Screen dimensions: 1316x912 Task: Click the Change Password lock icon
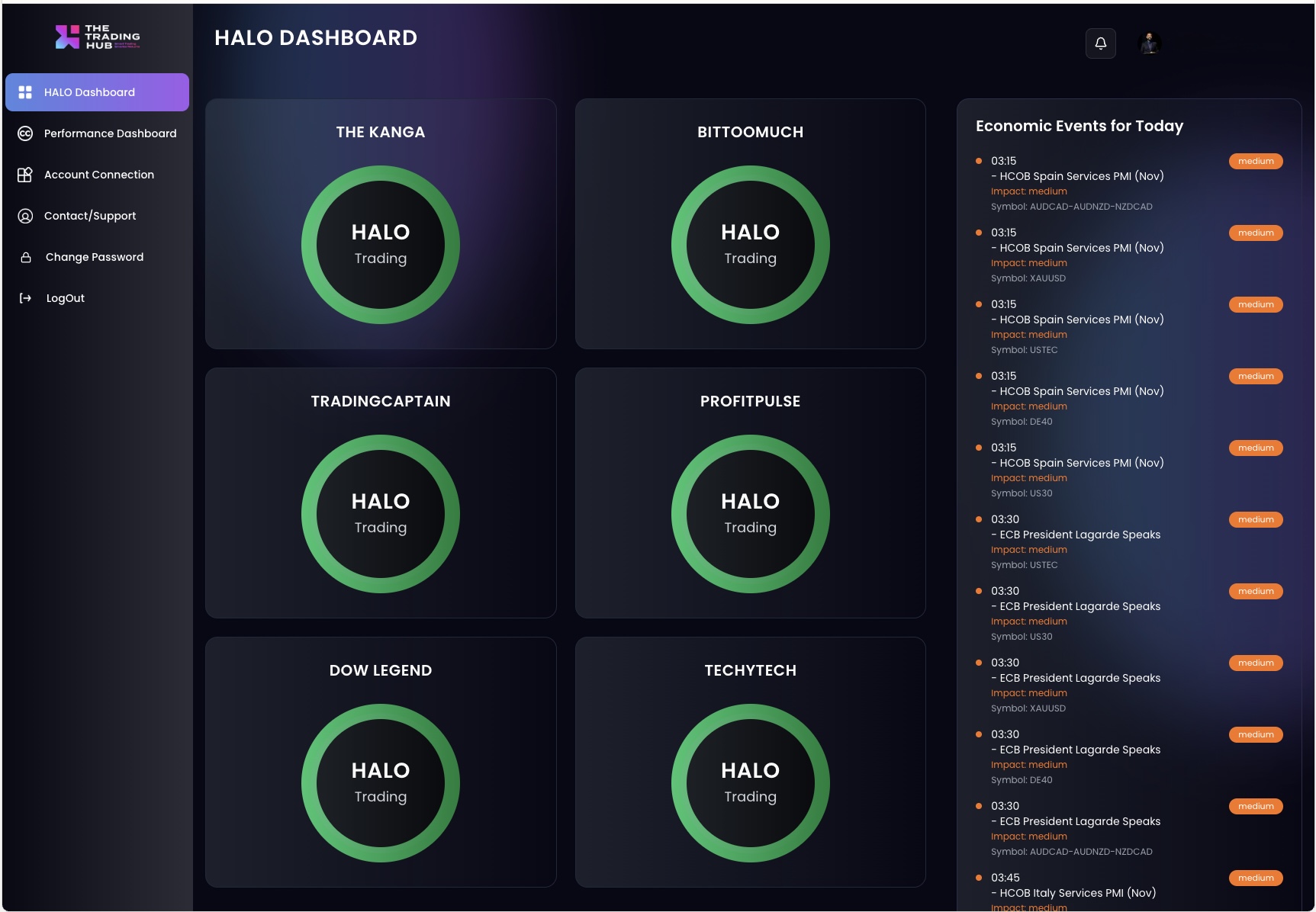(x=26, y=257)
